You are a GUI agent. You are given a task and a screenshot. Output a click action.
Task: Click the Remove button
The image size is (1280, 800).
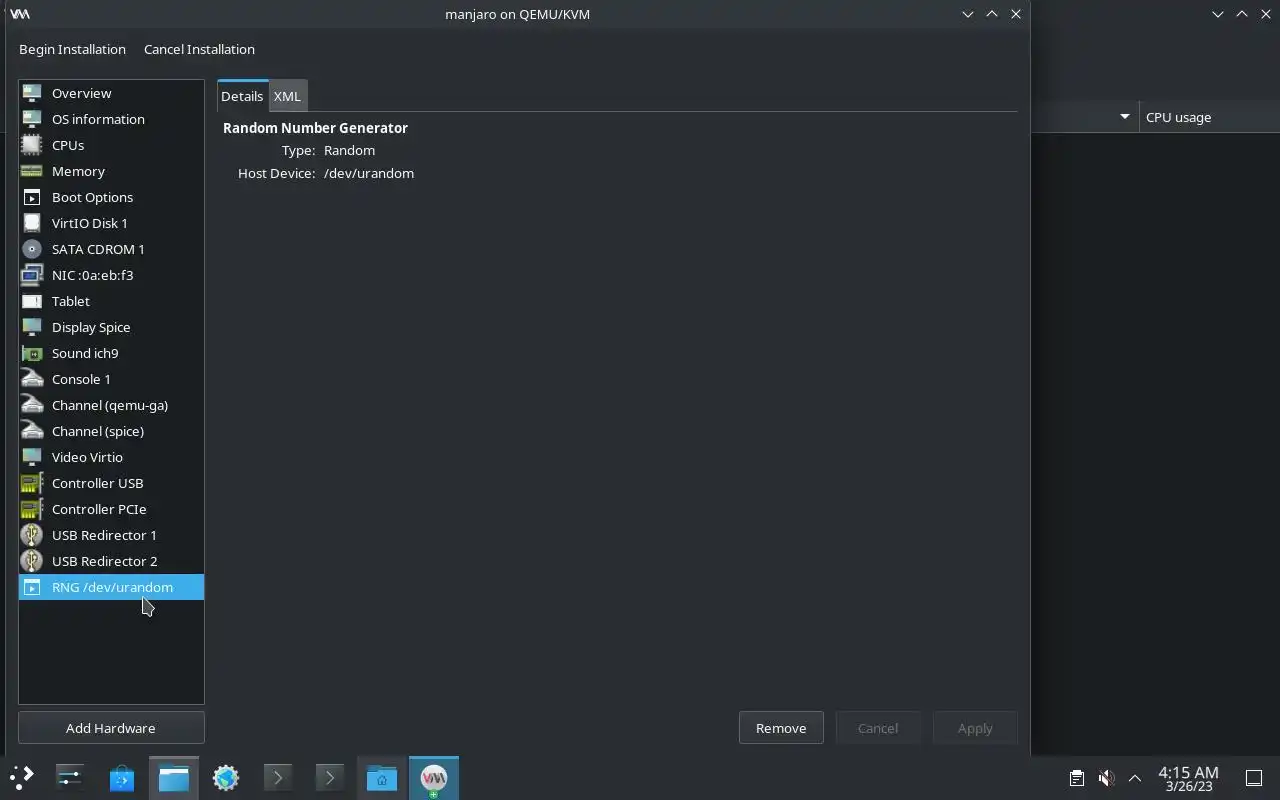[x=781, y=728]
